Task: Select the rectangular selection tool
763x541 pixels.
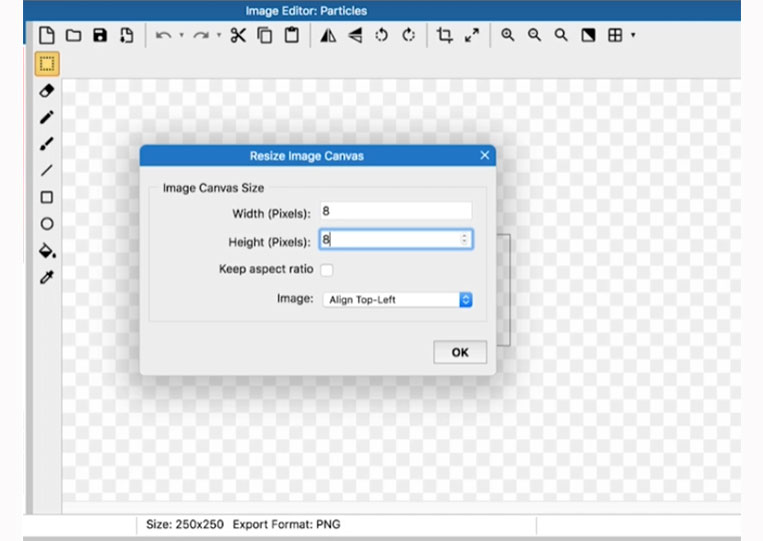Action: pyautogui.click(x=47, y=64)
